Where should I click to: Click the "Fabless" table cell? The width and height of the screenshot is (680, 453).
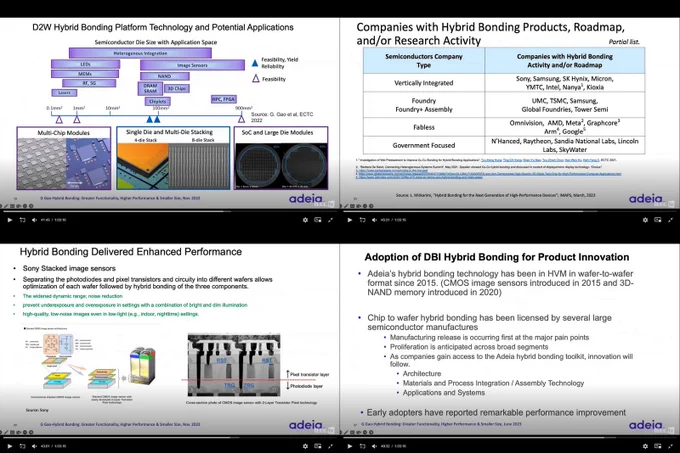point(424,127)
